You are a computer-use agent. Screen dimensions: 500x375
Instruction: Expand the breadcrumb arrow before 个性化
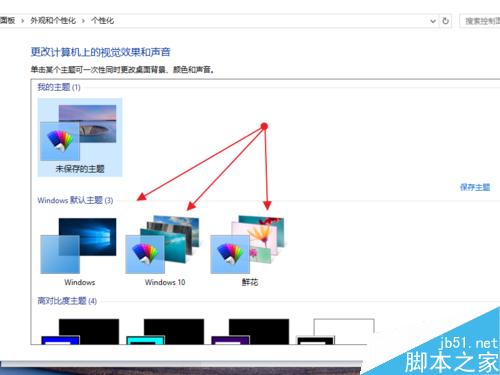[x=83, y=21]
